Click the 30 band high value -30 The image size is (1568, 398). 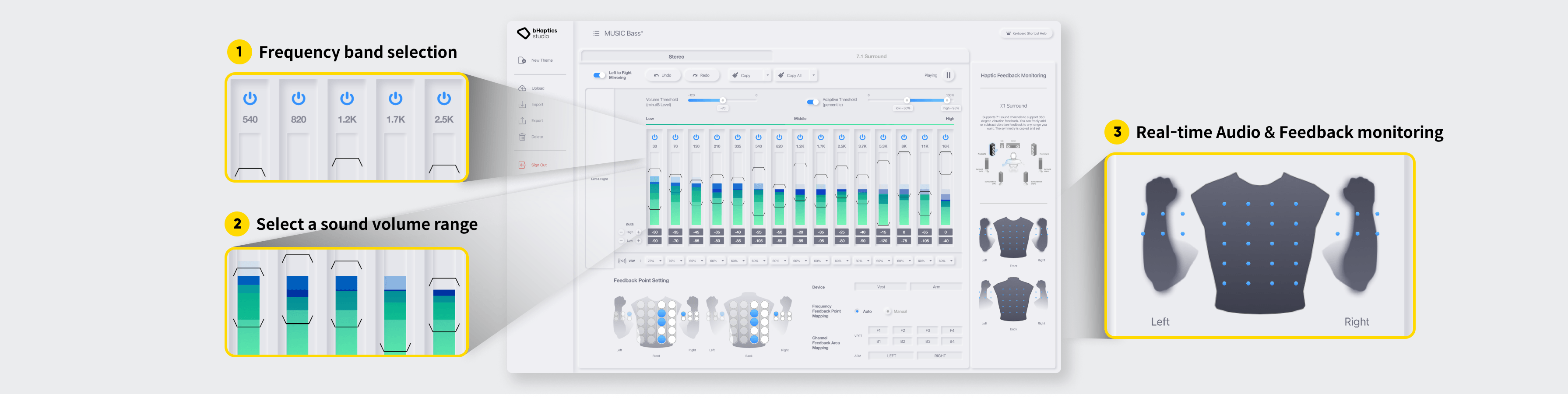point(654,232)
